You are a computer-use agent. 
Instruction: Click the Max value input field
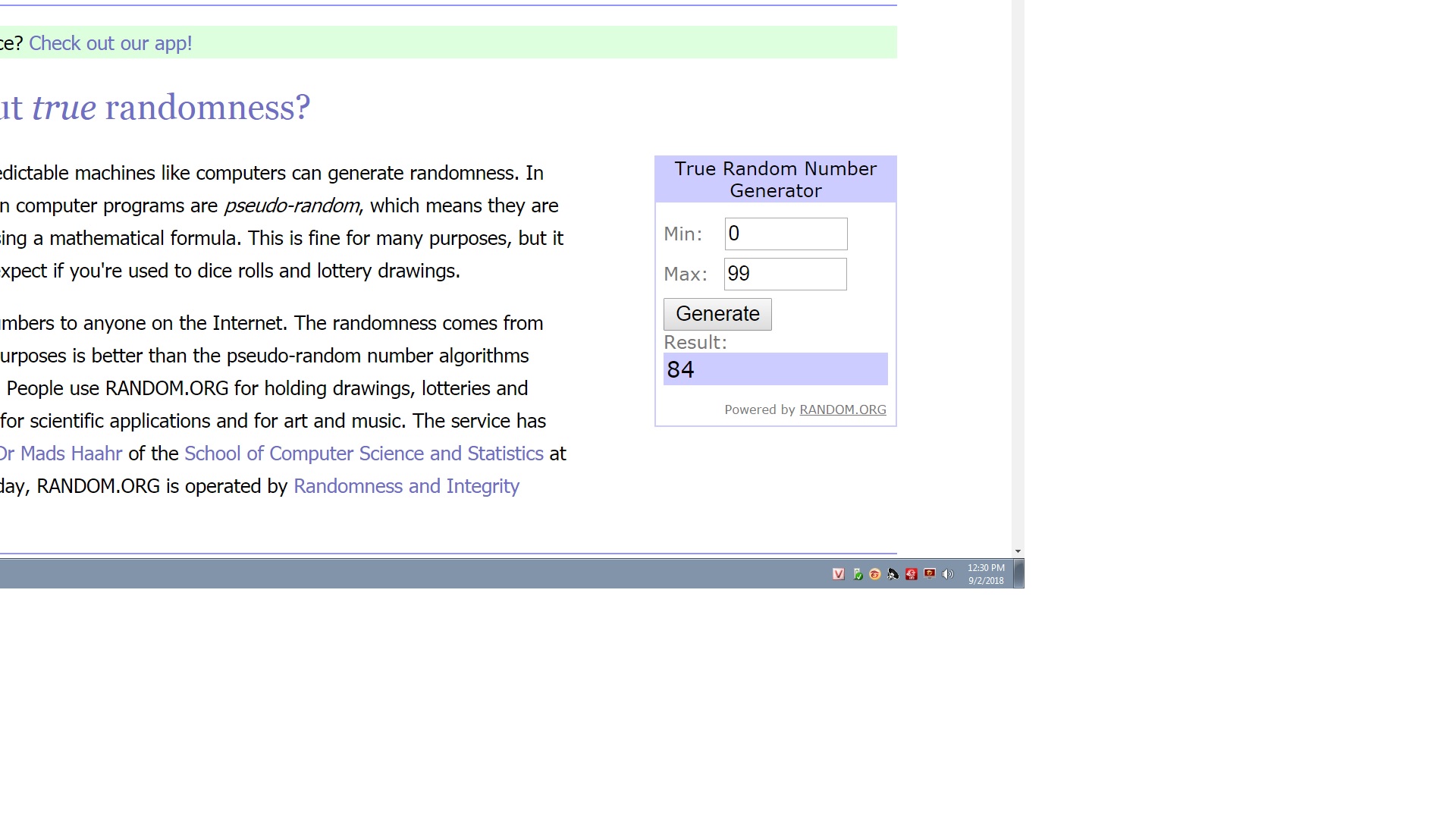coord(785,274)
